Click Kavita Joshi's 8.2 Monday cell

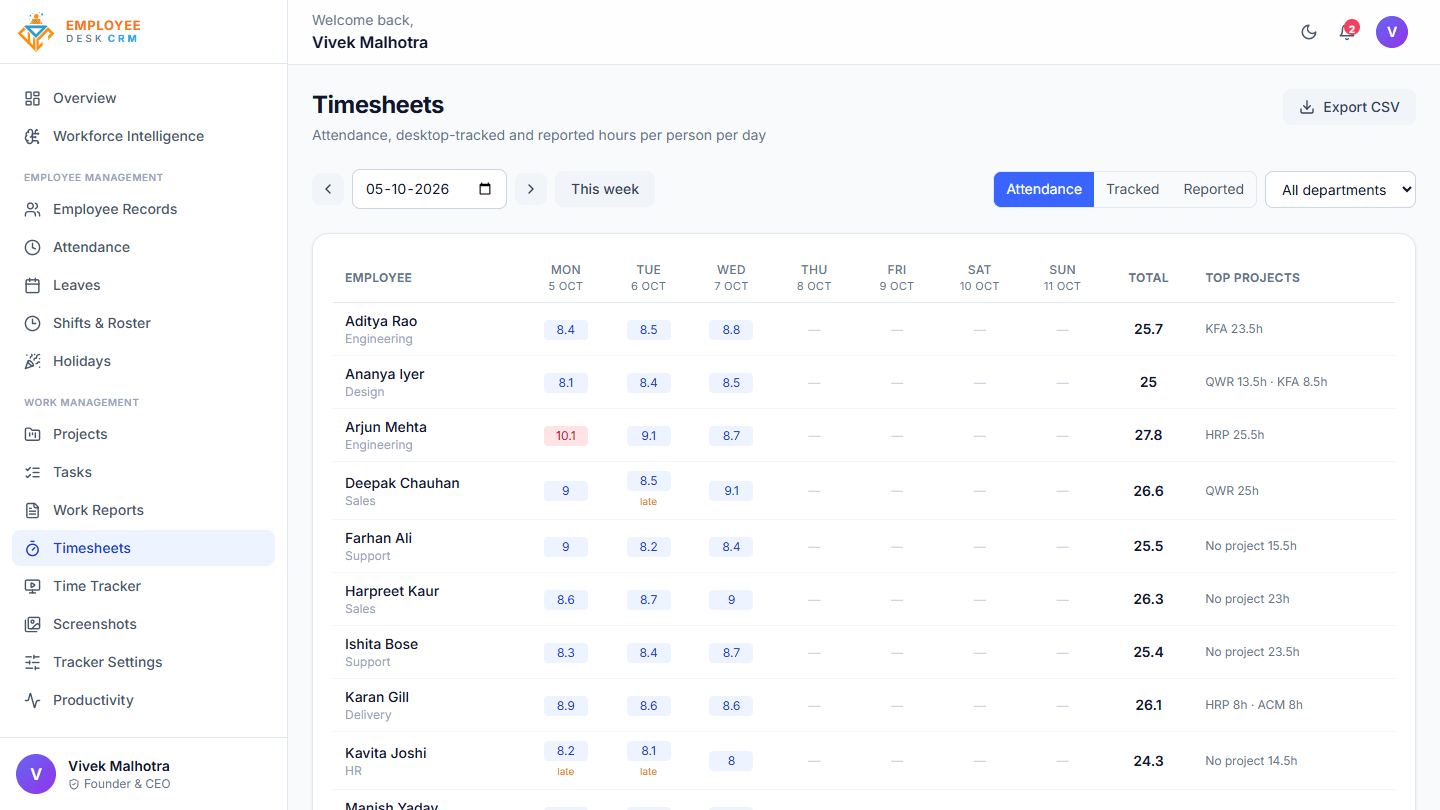[x=566, y=751]
